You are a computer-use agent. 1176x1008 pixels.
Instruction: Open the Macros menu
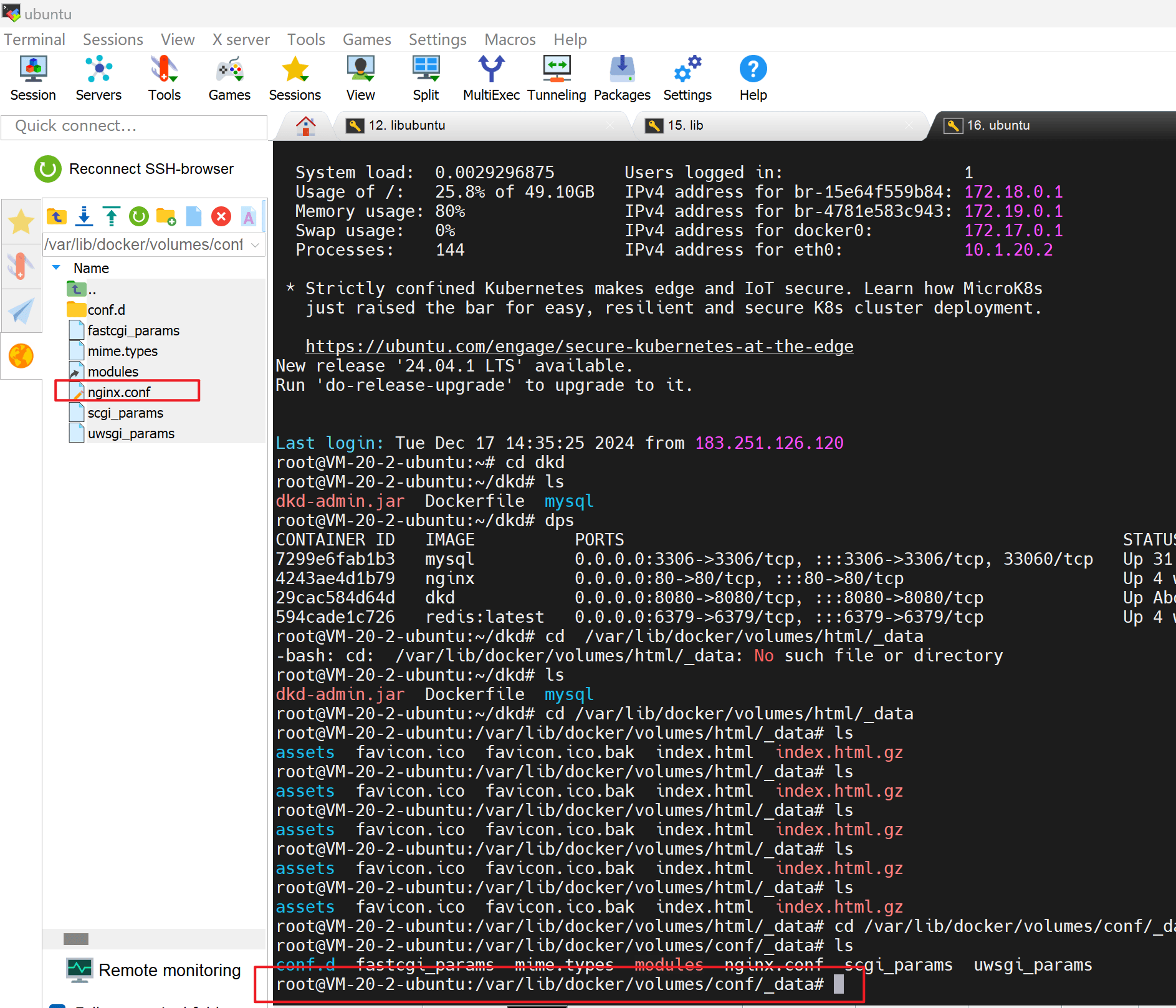[510, 39]
